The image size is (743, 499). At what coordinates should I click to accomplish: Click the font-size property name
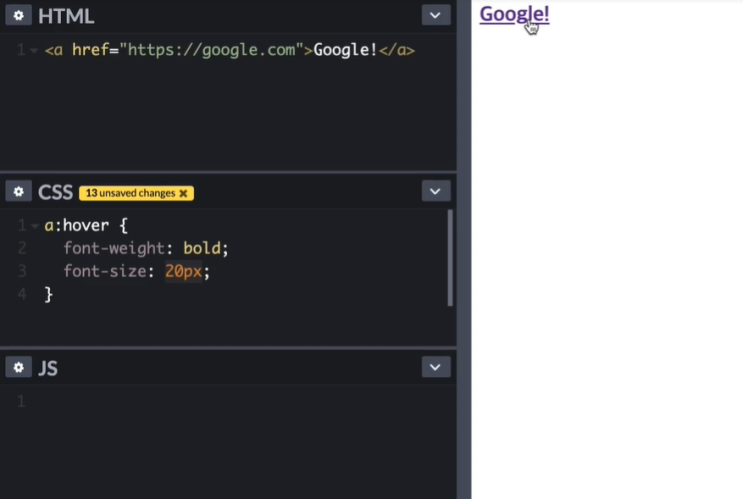[x=105, y=272]
